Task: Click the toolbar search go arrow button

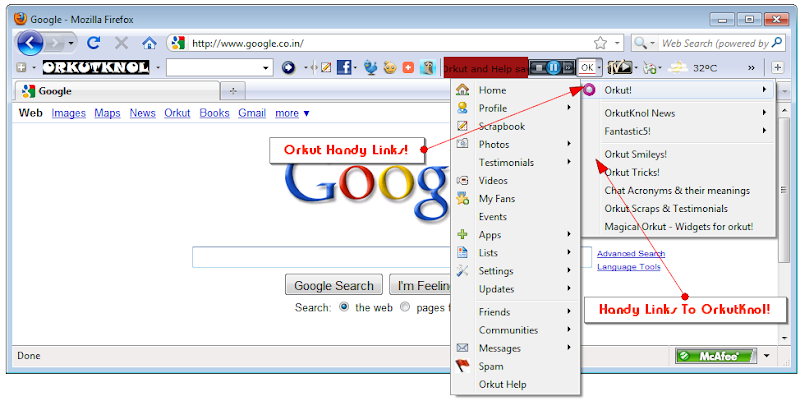Action: point(288,67)
